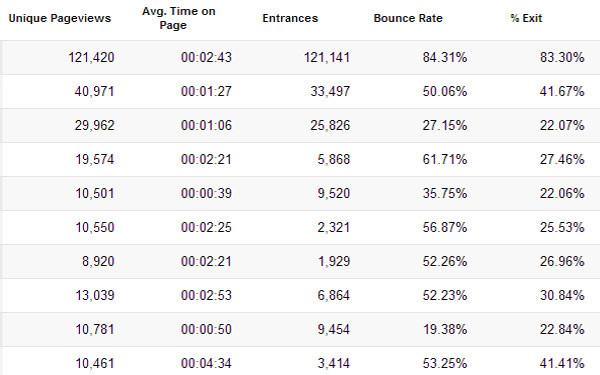This screenshot has height=375, width=600.
Task: Click unique pageviews value 10,501
Action: coord(95,194)
